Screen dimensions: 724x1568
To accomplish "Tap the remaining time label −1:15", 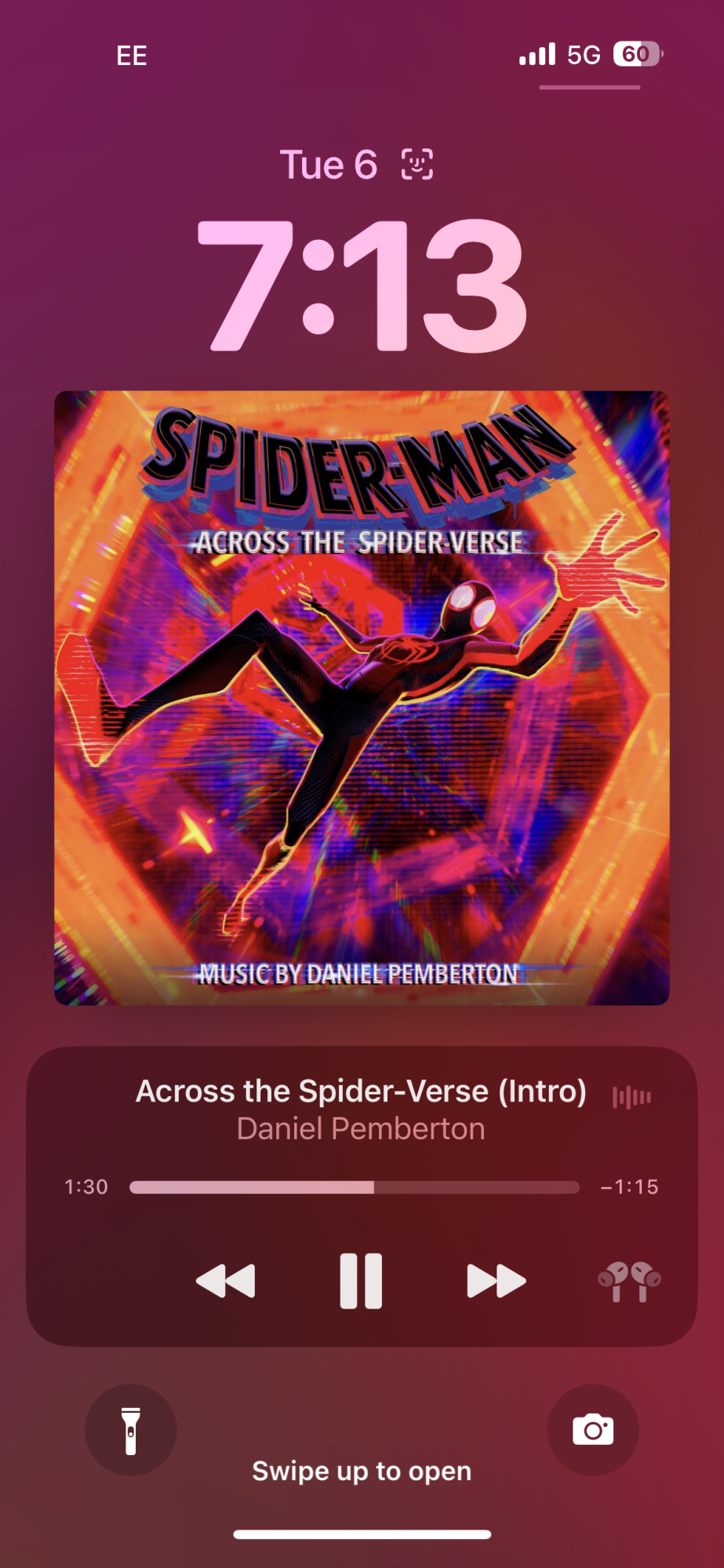I will pos(629,1187).
